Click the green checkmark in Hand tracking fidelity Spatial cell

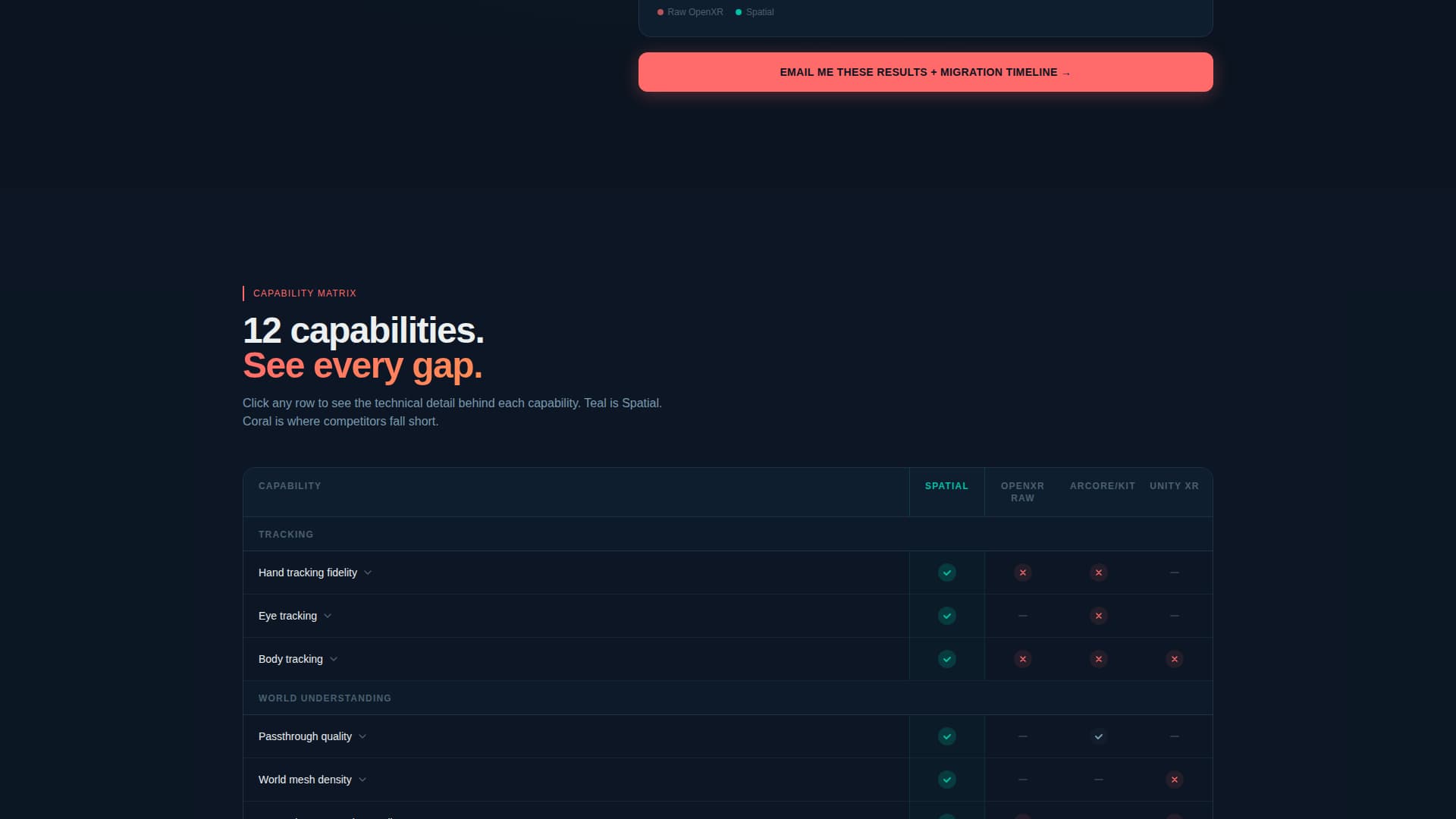[x=946, y=573]
